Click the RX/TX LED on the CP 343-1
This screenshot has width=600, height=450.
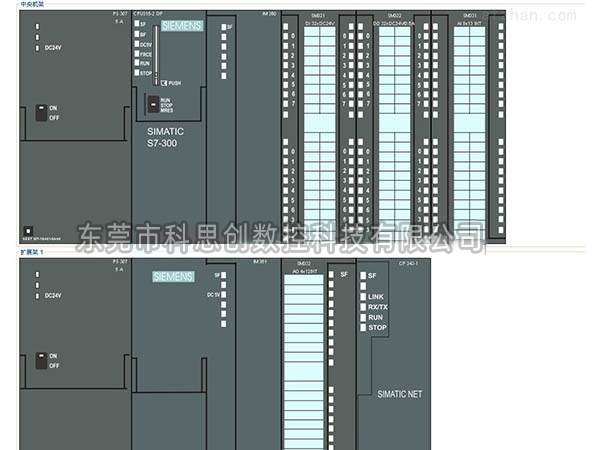click(363, 307)
